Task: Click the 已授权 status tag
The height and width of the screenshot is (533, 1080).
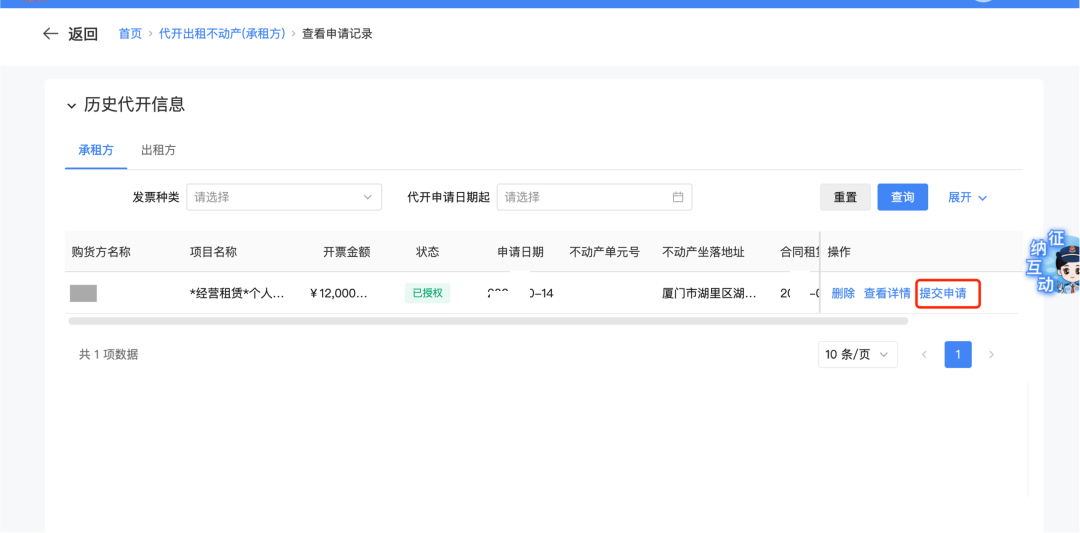Action: click(427, 293)
